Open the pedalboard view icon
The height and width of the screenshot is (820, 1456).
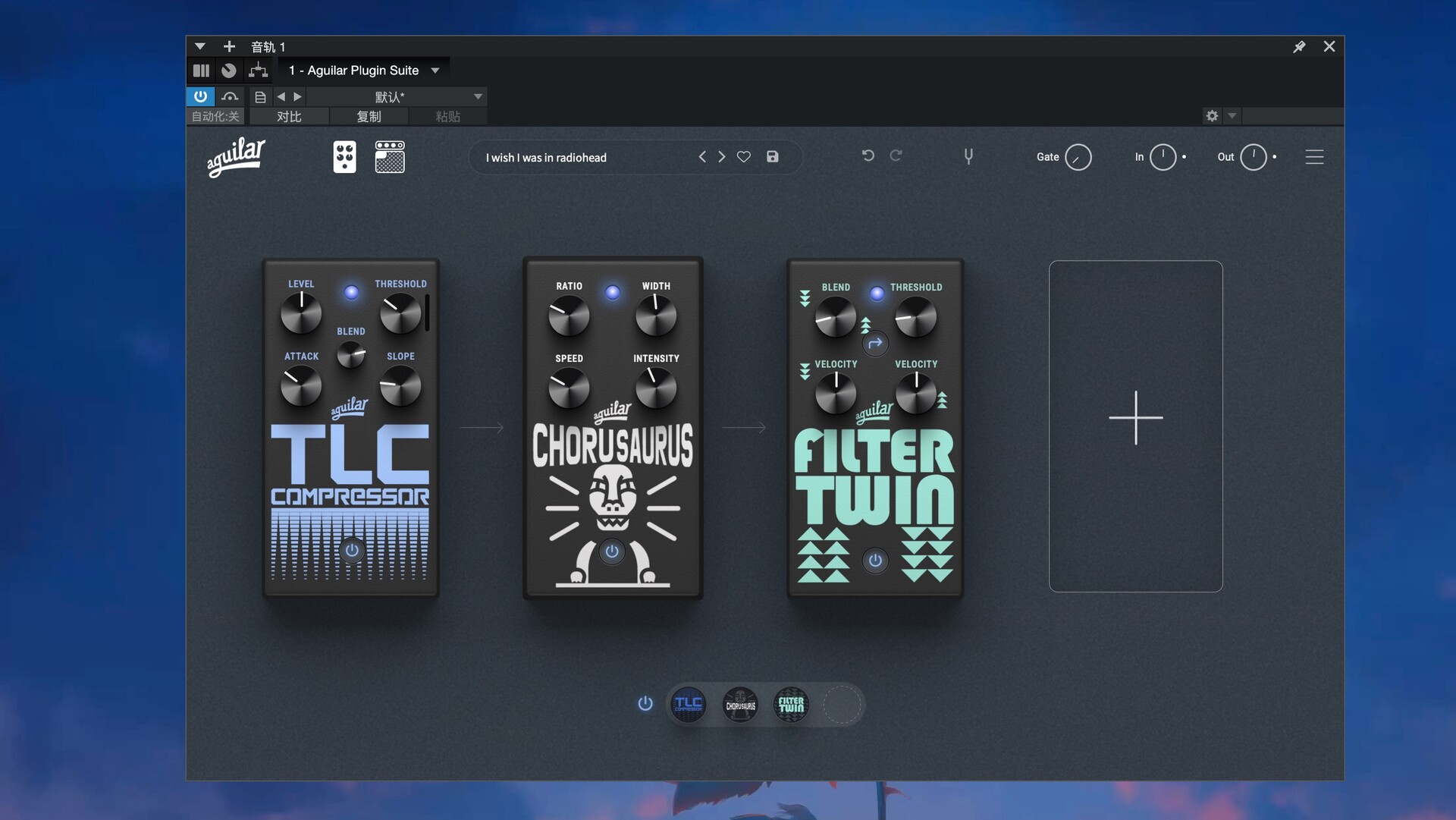(344, 157)
